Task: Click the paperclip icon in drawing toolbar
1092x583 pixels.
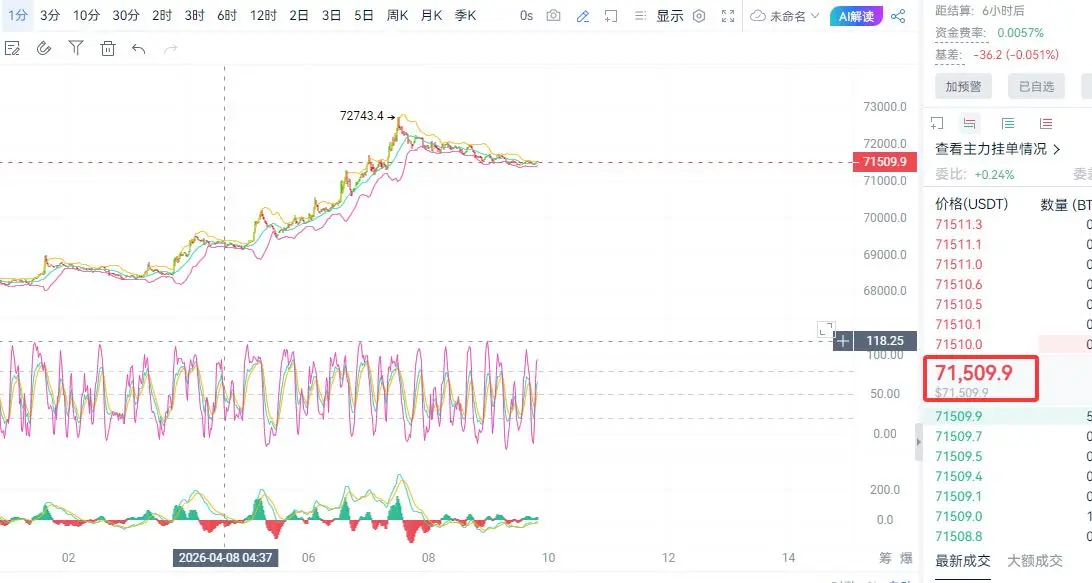Action: pyautogui.click(x=44, y=48)
